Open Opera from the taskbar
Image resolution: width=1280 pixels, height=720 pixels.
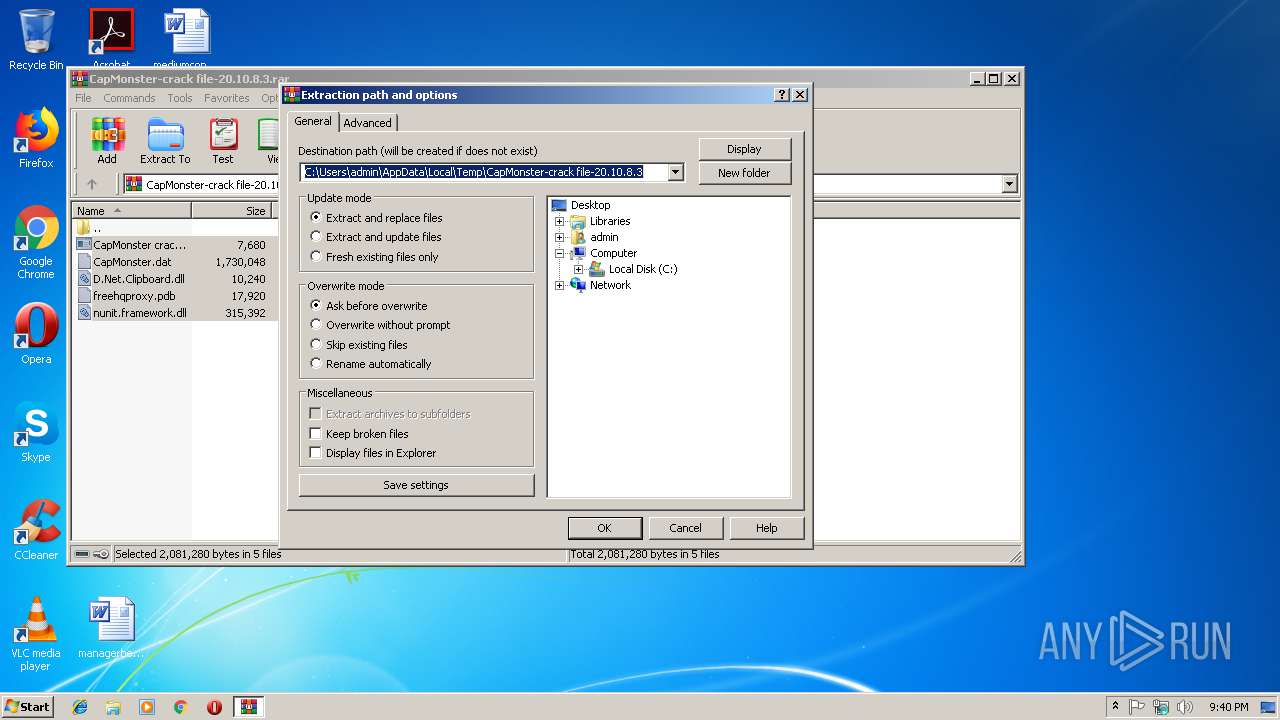click(x=214, y=707)
